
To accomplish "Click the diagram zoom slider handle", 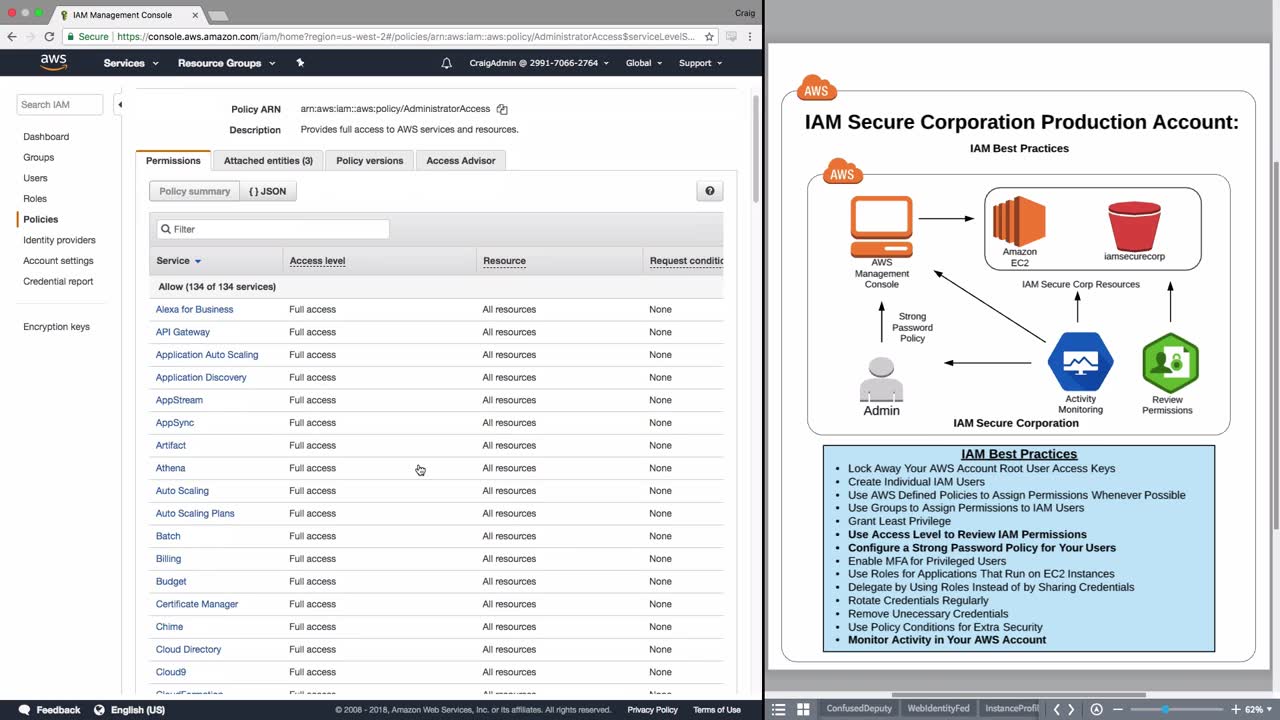I will click(1165, 710).
